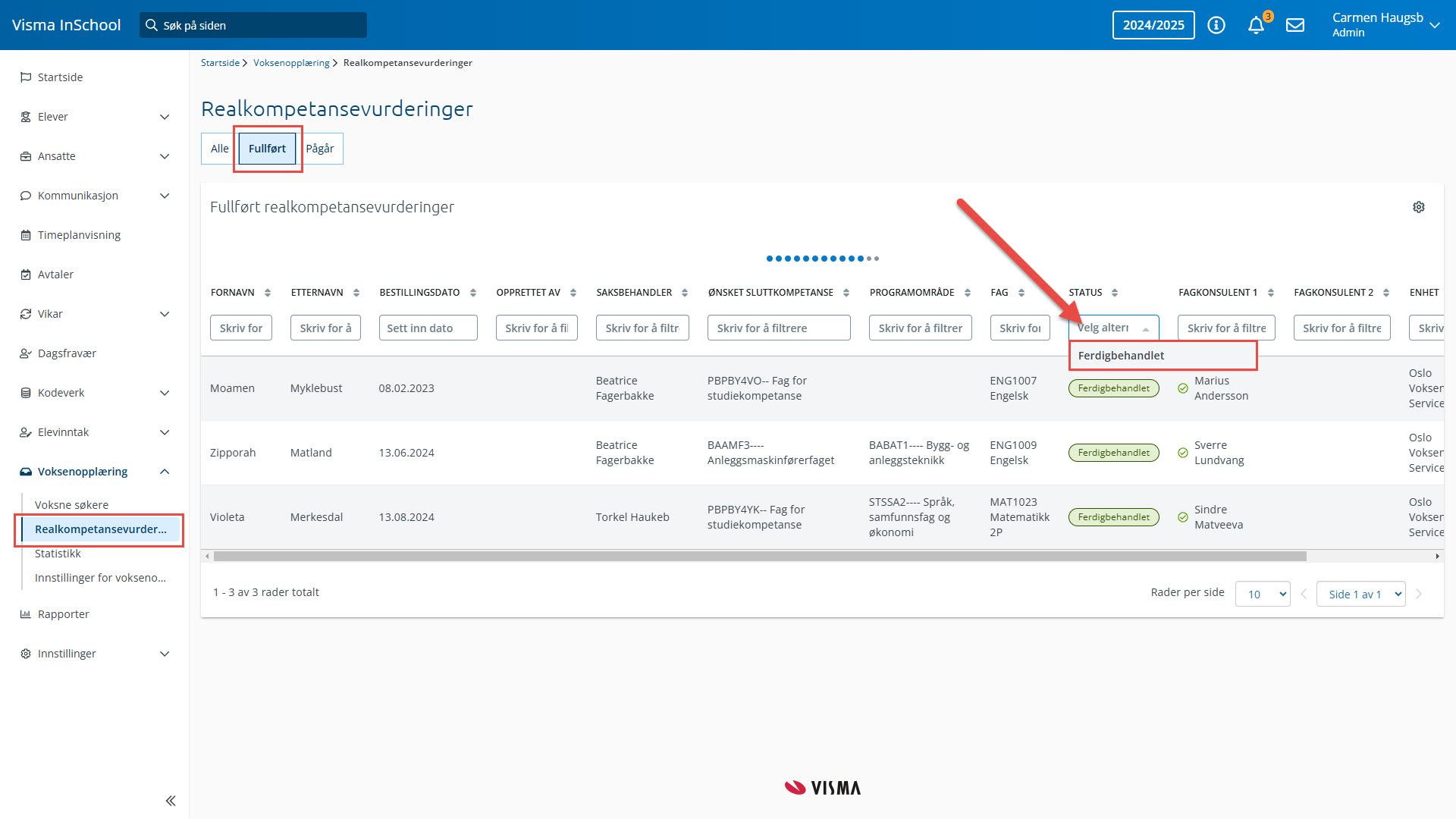The height and width of the screenshot is (819, 1456).
Task: Open the Rader per side dropdown
Action: coord(1263,594)
